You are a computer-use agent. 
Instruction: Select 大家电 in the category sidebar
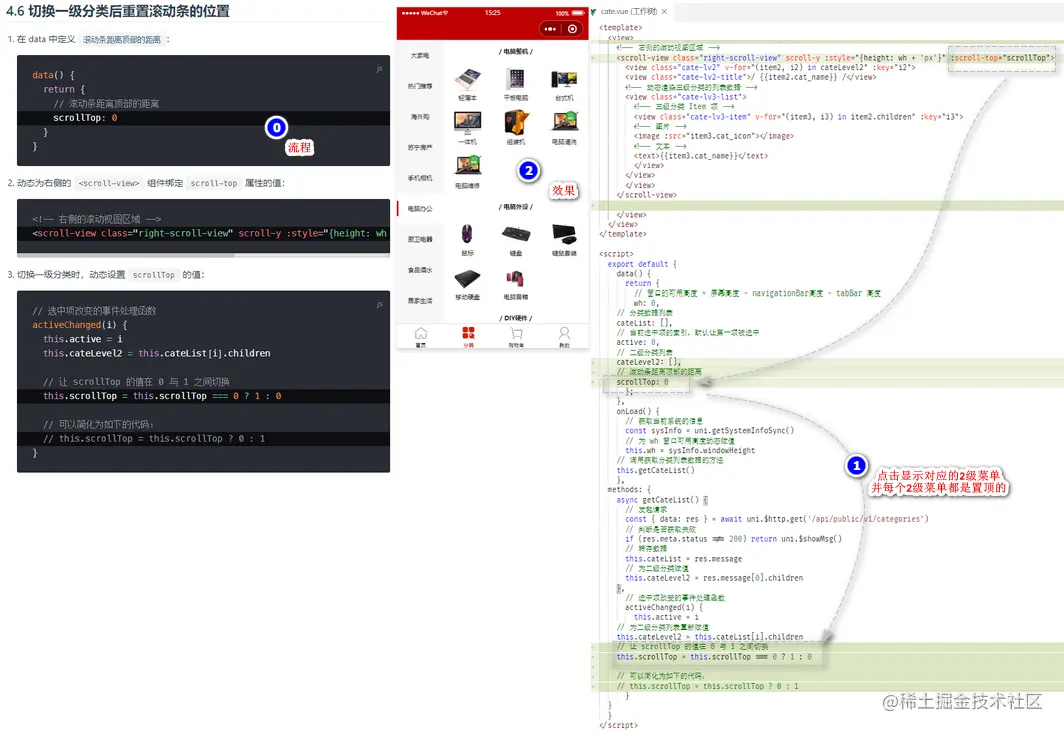(x=420, y=56)
